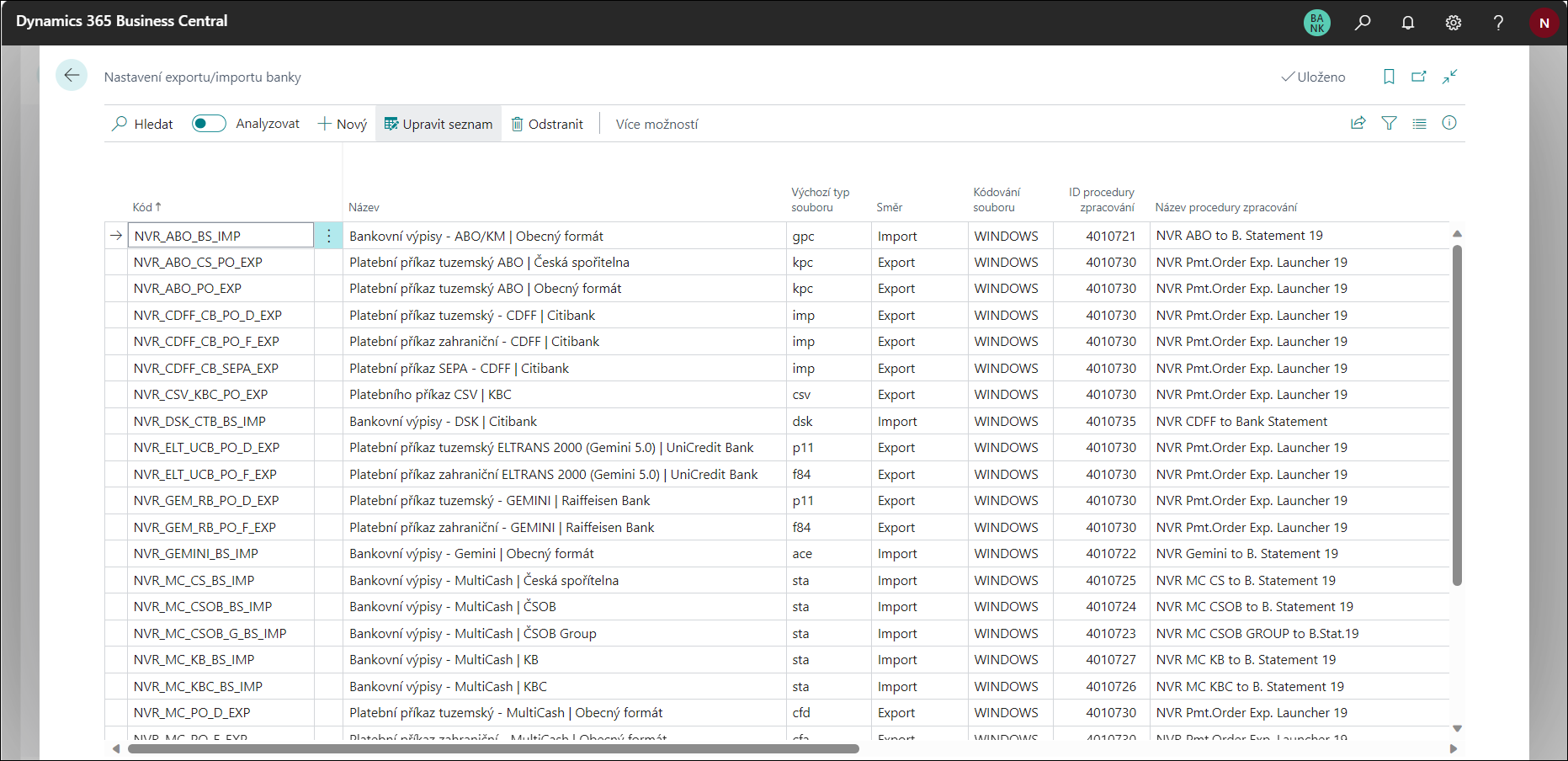
Task: Open the help question mark
Action: (1498, 23)
